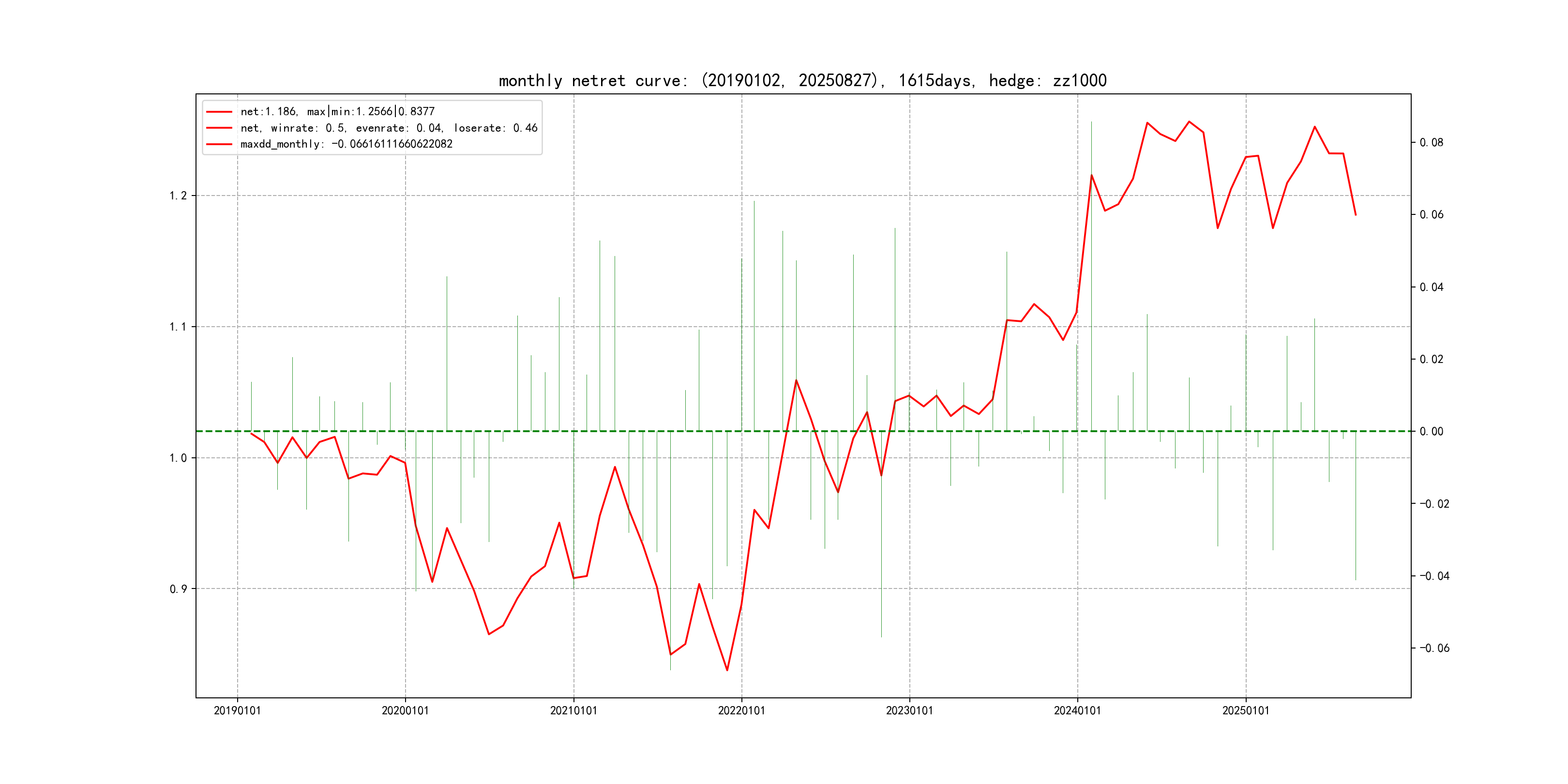Select the 20190101 x-axis label
This screenshot has height=784, width=1568.
[237, 710]
